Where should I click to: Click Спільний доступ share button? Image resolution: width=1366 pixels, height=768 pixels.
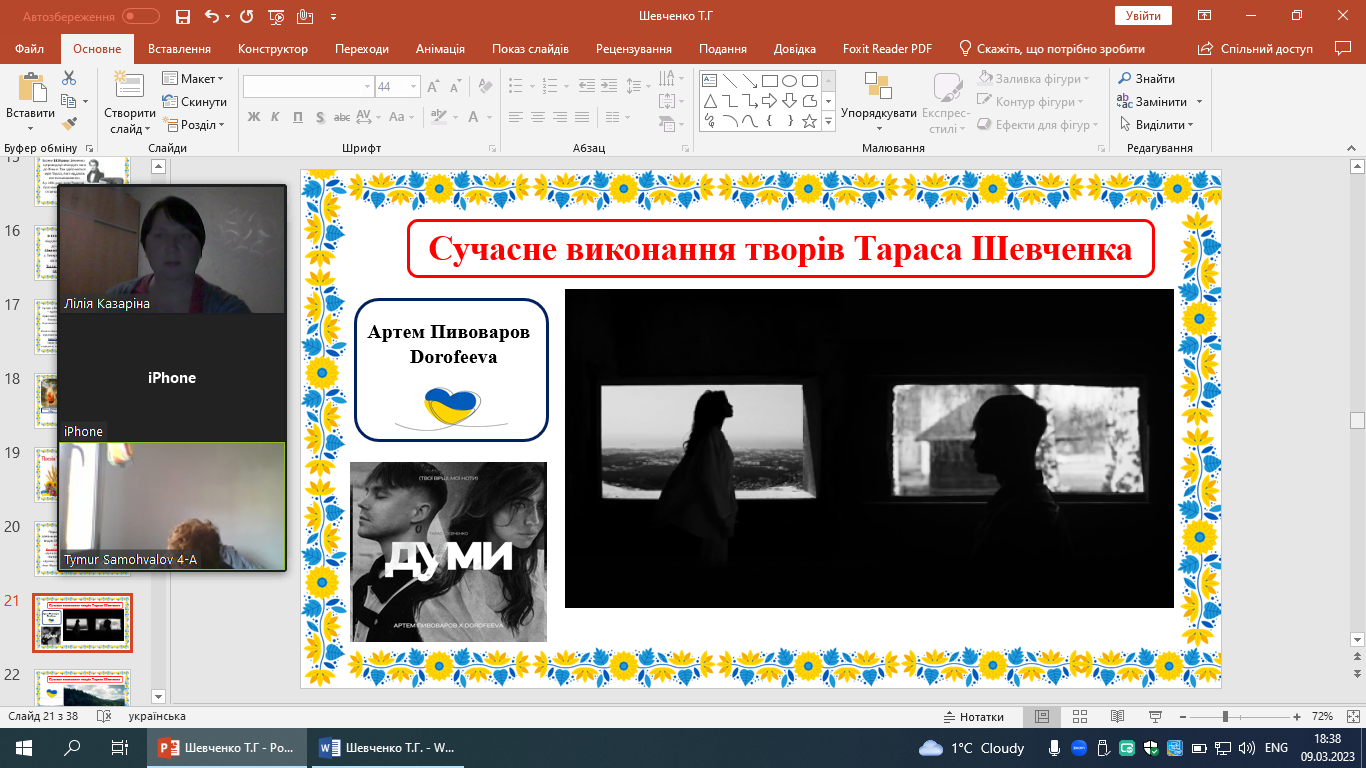pyautogui.click(x=1258, y=49)
